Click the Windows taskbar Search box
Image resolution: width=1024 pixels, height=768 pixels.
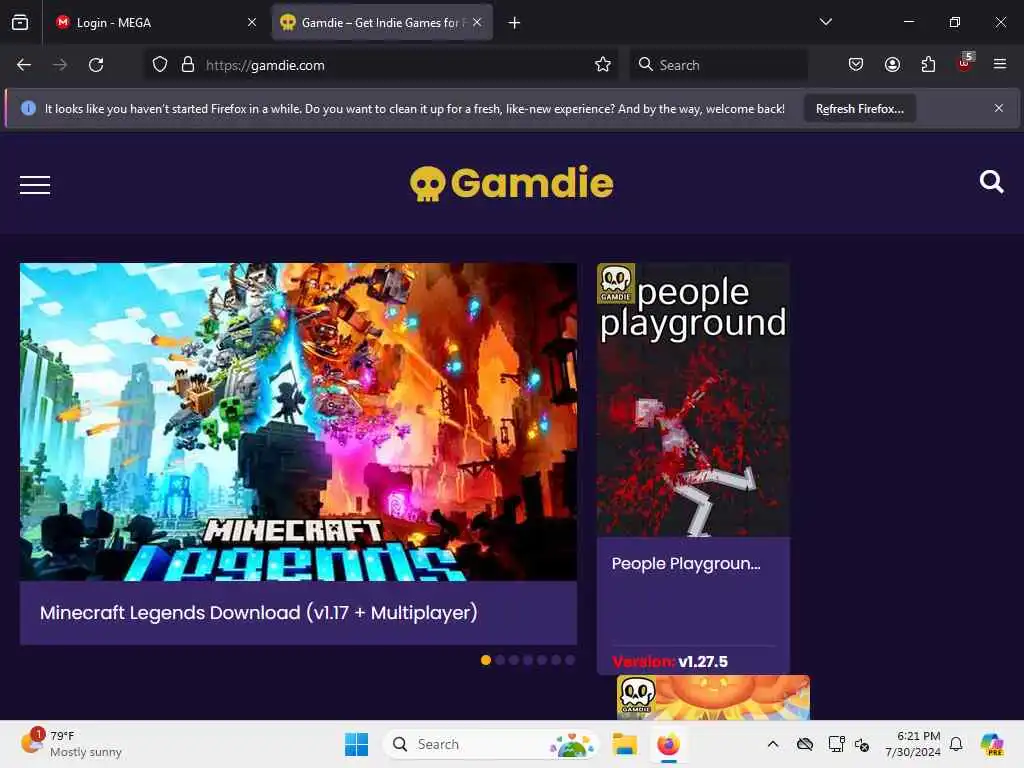click(491, 744)
